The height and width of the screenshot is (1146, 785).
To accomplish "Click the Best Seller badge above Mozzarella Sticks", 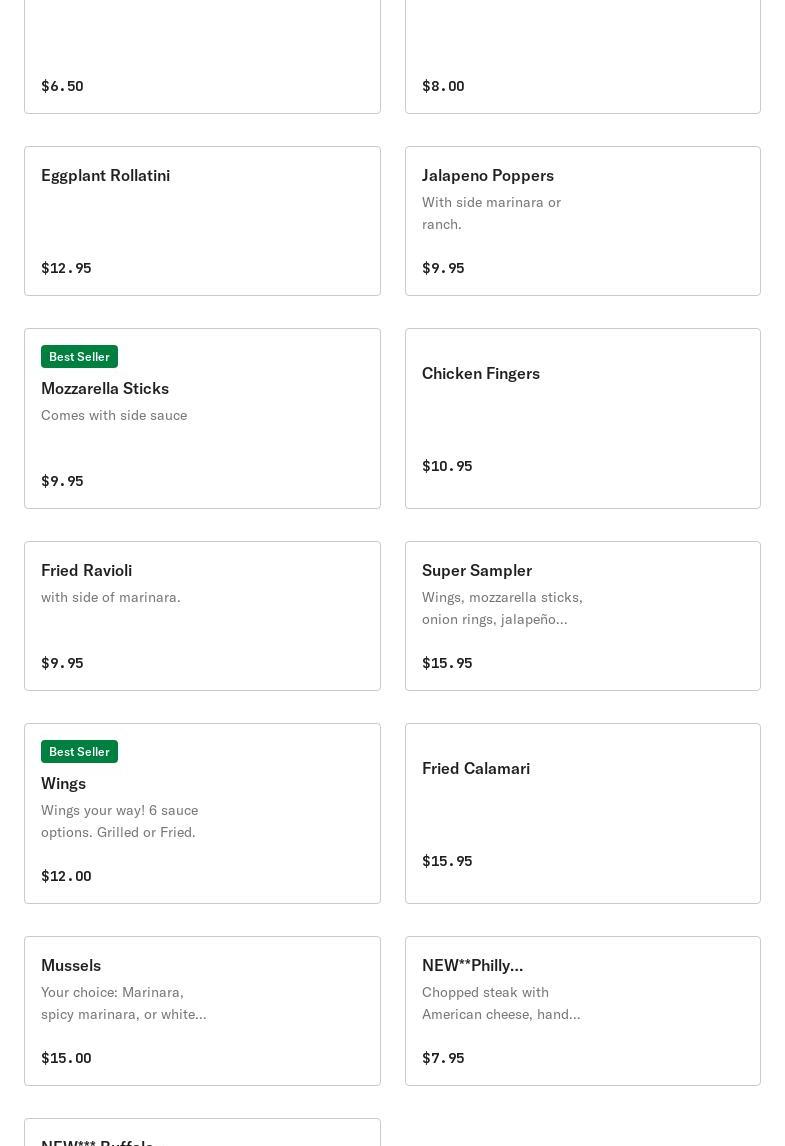I will click(x=79, y=357).
